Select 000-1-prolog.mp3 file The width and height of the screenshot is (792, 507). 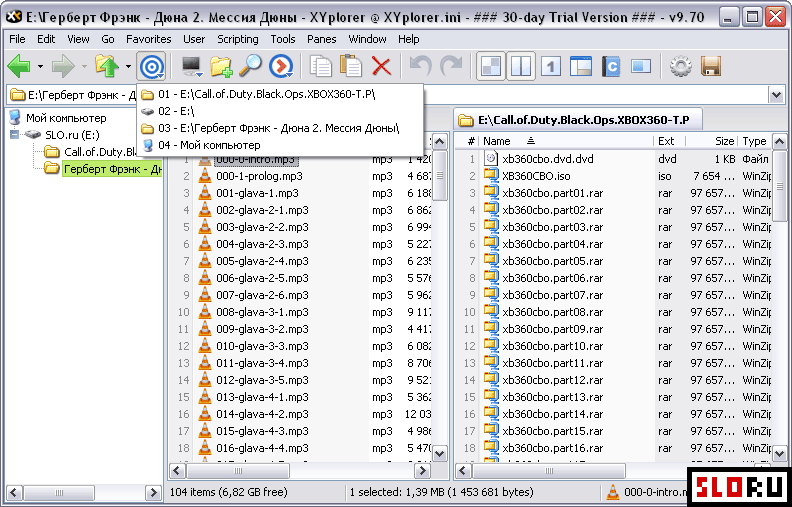(259, 176)
